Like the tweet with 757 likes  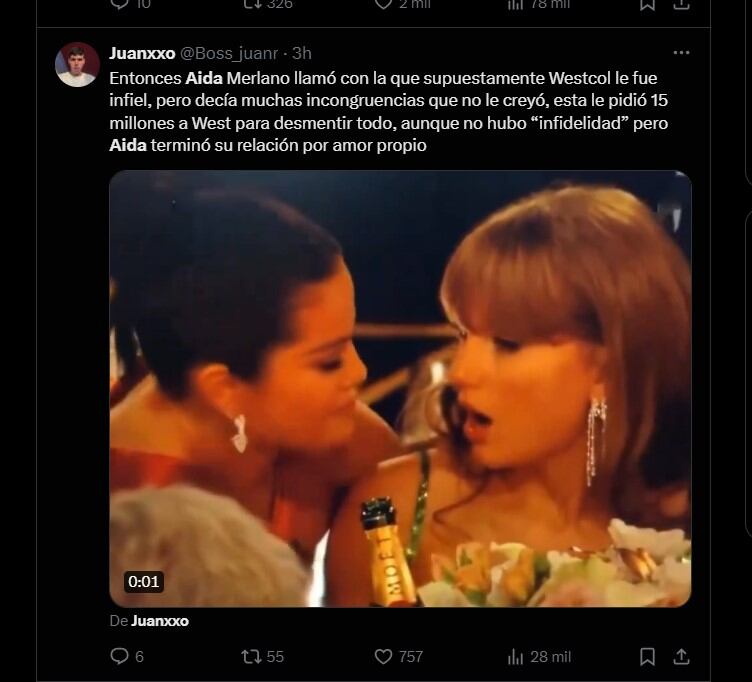tap(384, 656)
